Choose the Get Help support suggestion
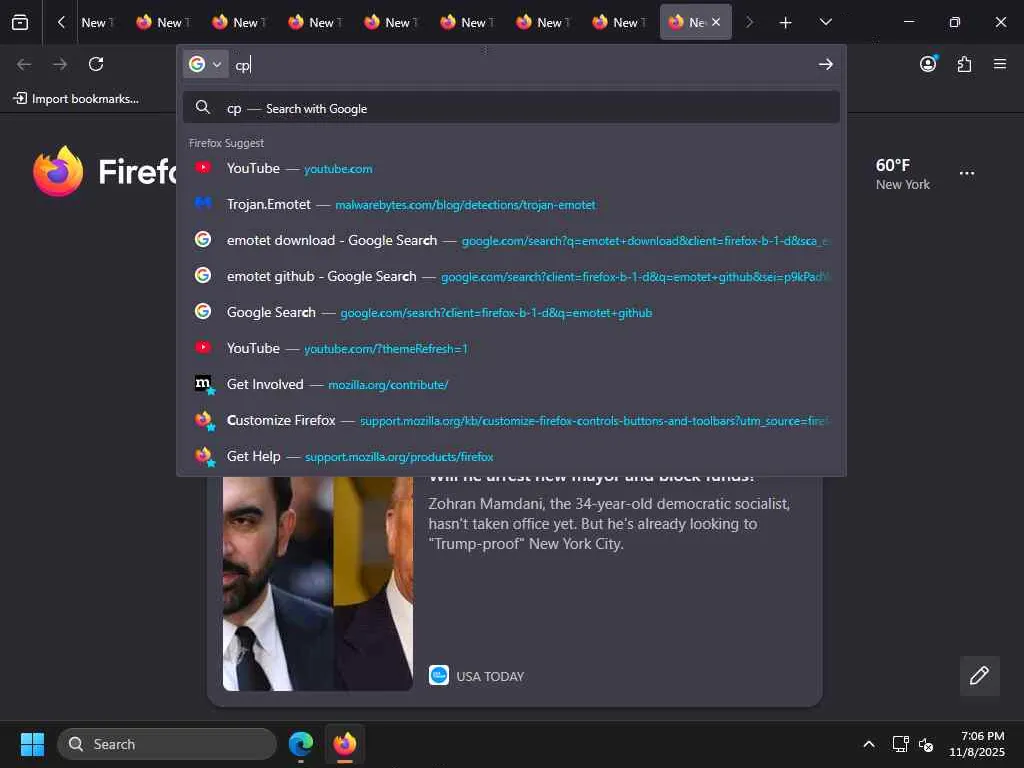Image resolution: width=1024 pixels, height=768 pixels. (x=511, y=456)
